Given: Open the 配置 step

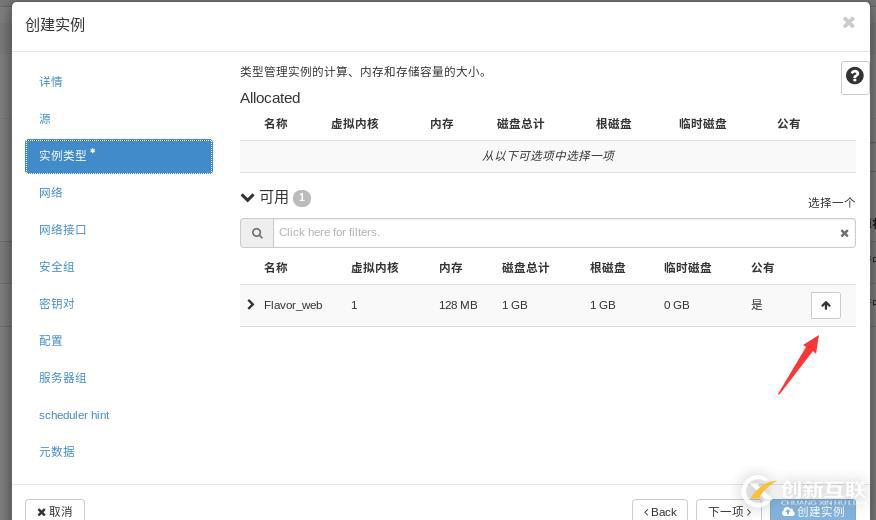Looking at the screenshot, I should [51, 340].
